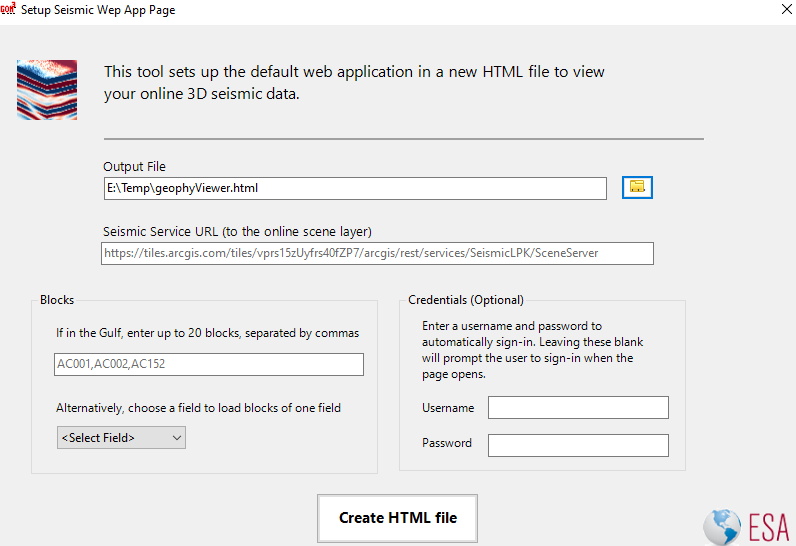Focus the Password text box

[x=577, y=445]
